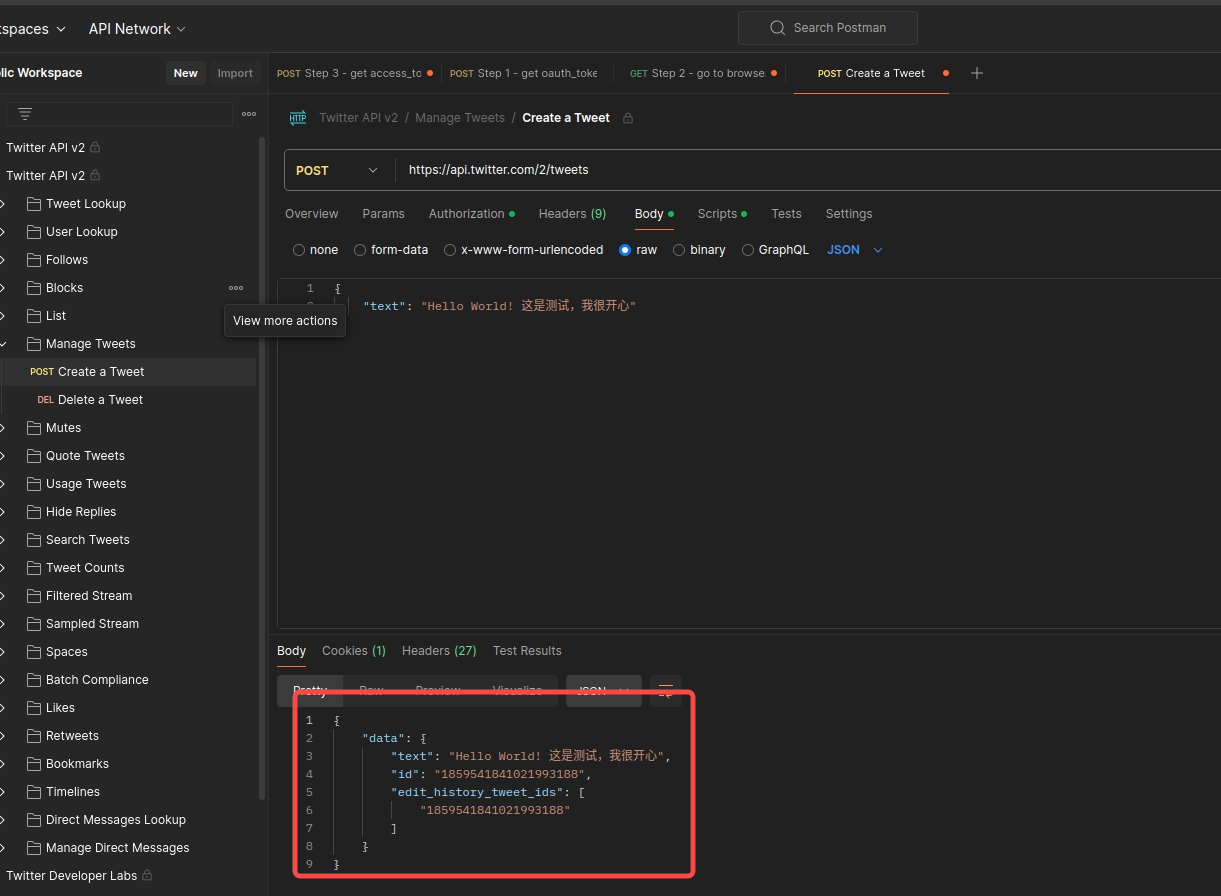Open the Overview request tab
This screenshot has height=896, width=1221.
click(x=311, y=214)
